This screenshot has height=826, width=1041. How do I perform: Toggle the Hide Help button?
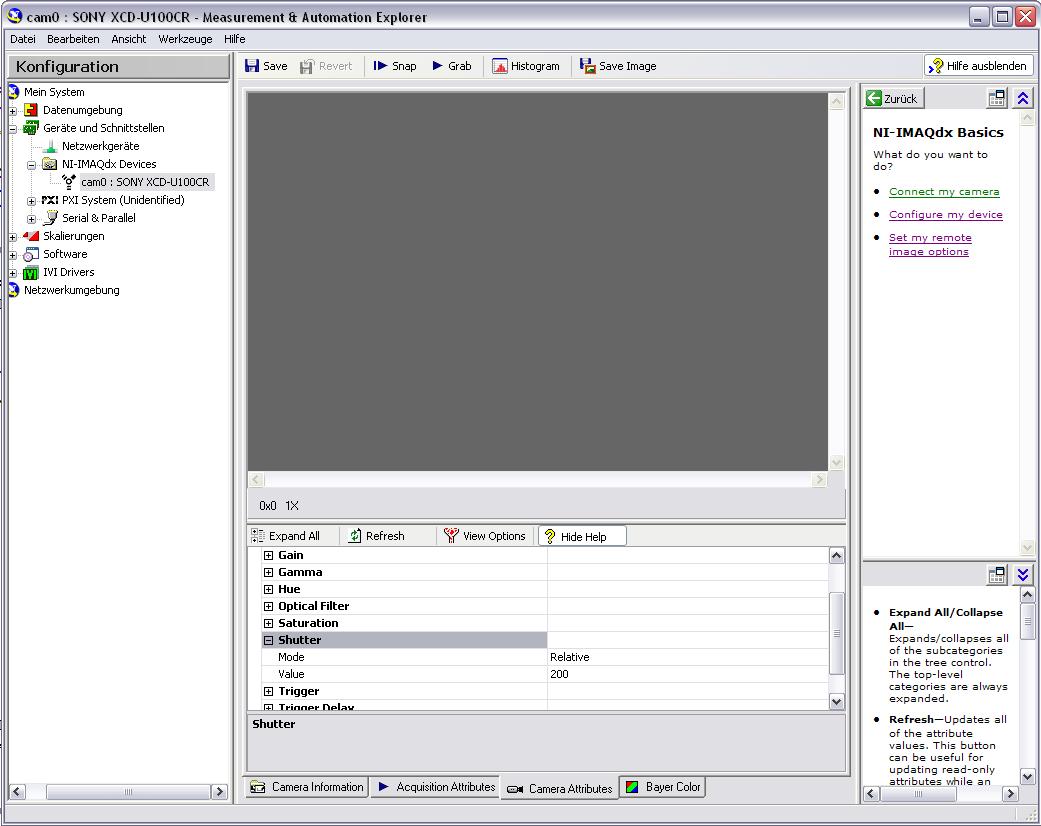click(582, 536)
